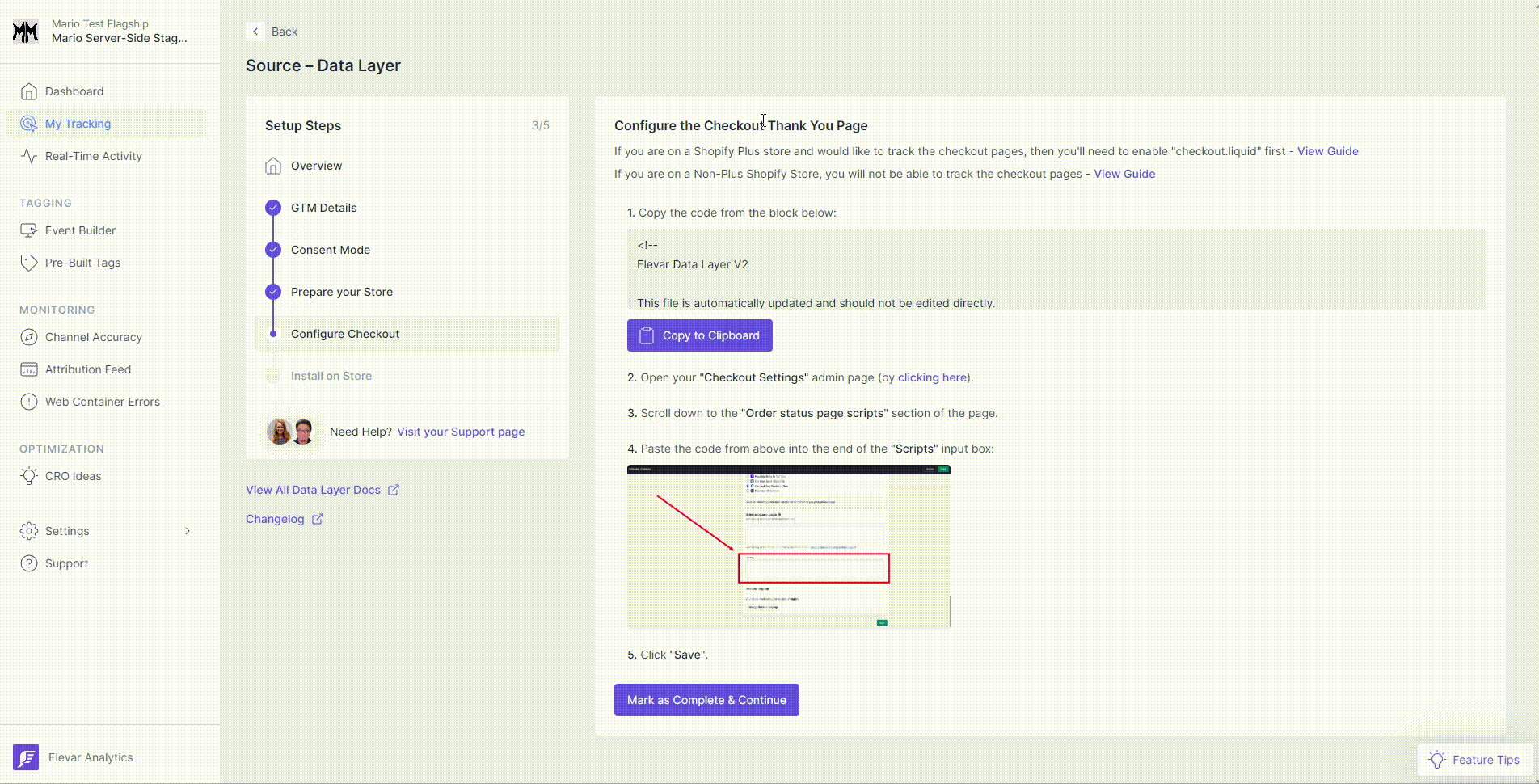Click the Dashboard home icon
Viewport: 1539px width, 784px height.
29,91
